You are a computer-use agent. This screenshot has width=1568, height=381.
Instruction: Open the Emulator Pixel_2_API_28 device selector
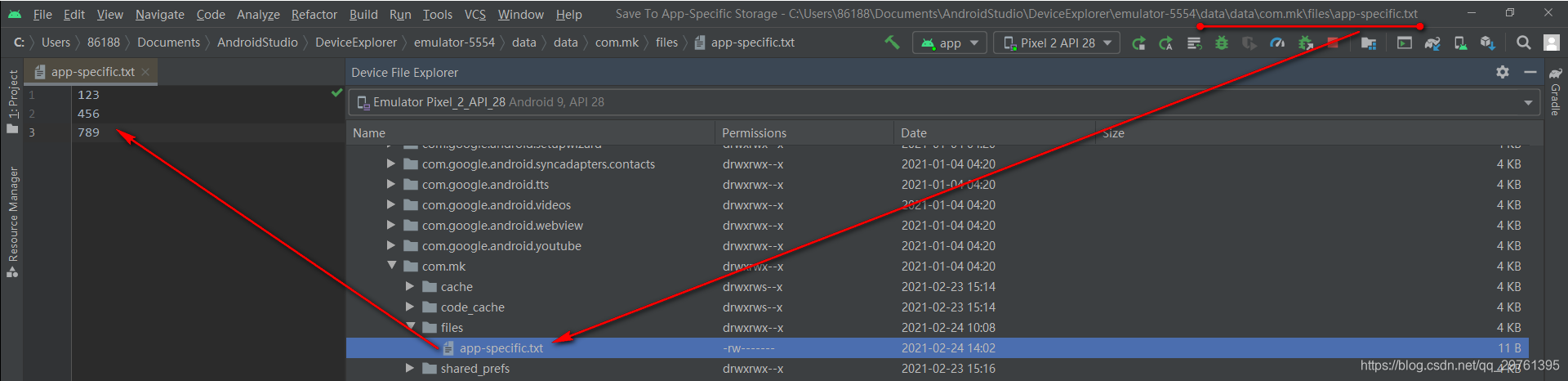[x=944, y=102]
